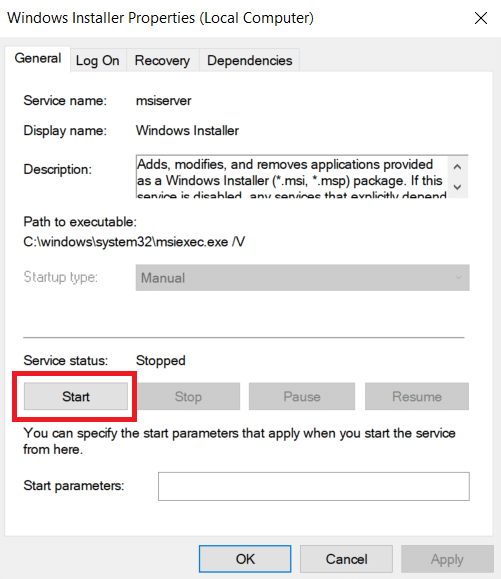Open the Log On tab
Image resolution: width=501 pixels, height=579 pixels.
(98, 60)
